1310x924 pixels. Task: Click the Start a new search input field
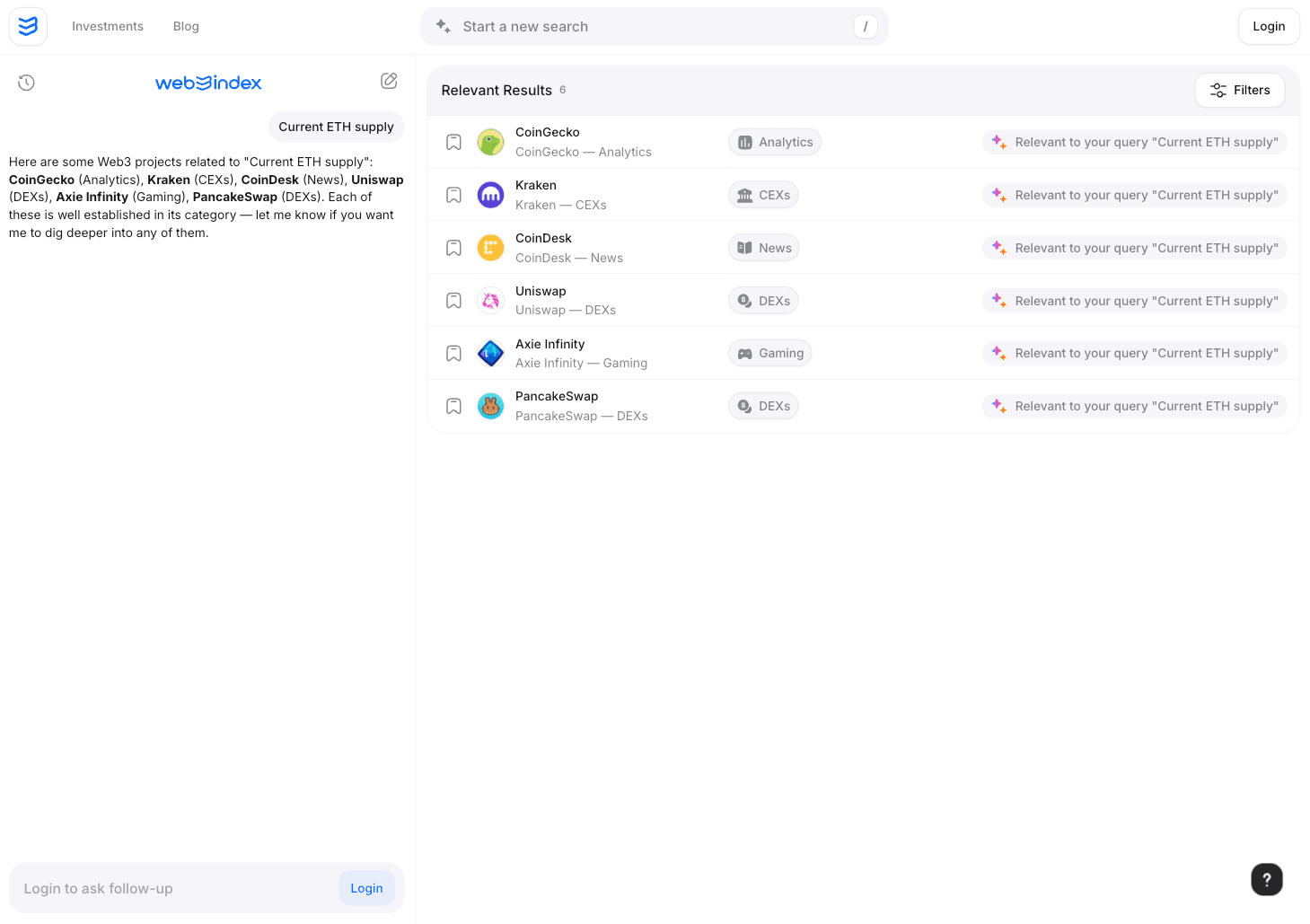click(x=654, y=26)
